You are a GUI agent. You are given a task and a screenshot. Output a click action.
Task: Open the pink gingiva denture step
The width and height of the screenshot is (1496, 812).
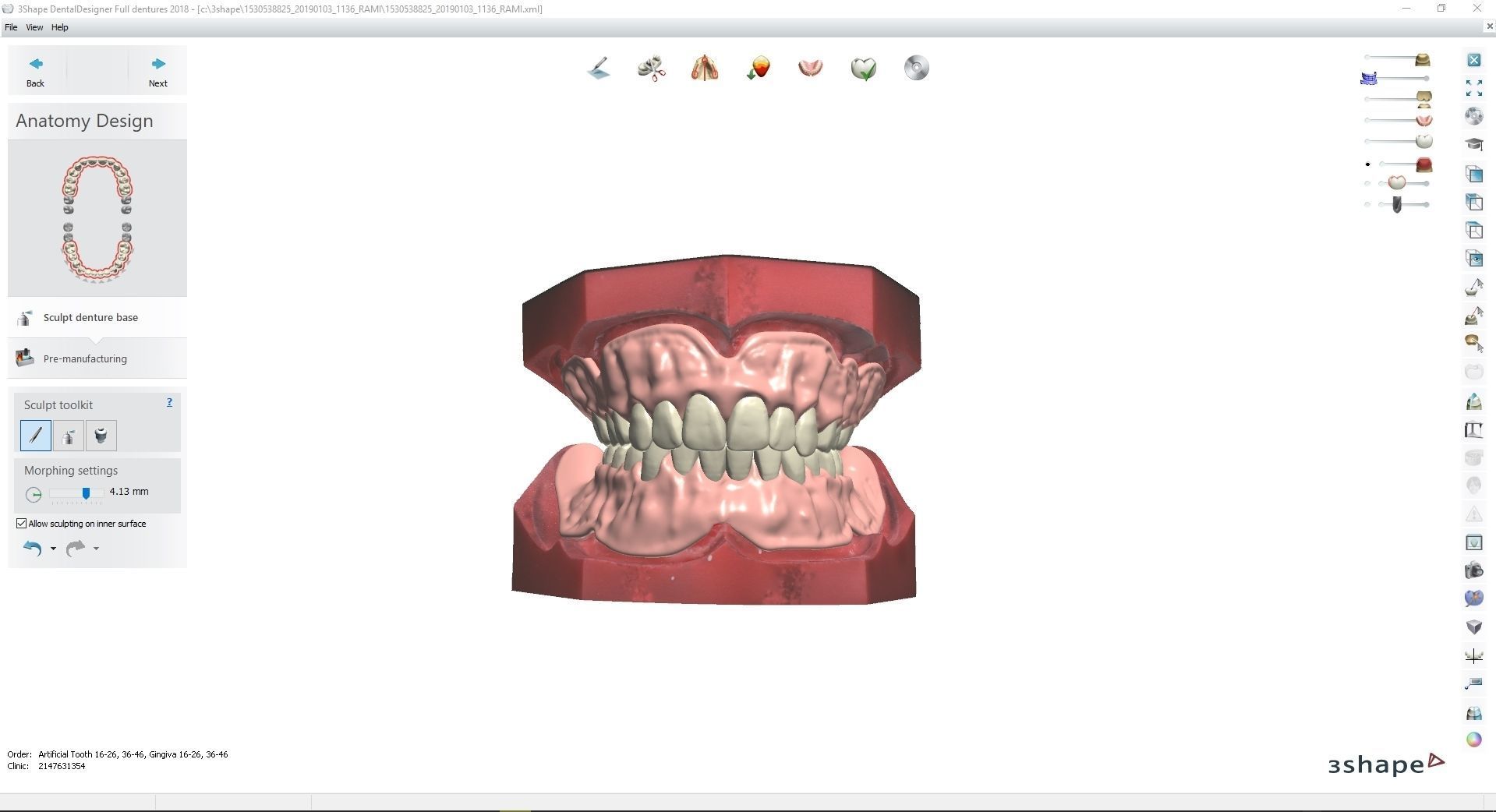811,69
